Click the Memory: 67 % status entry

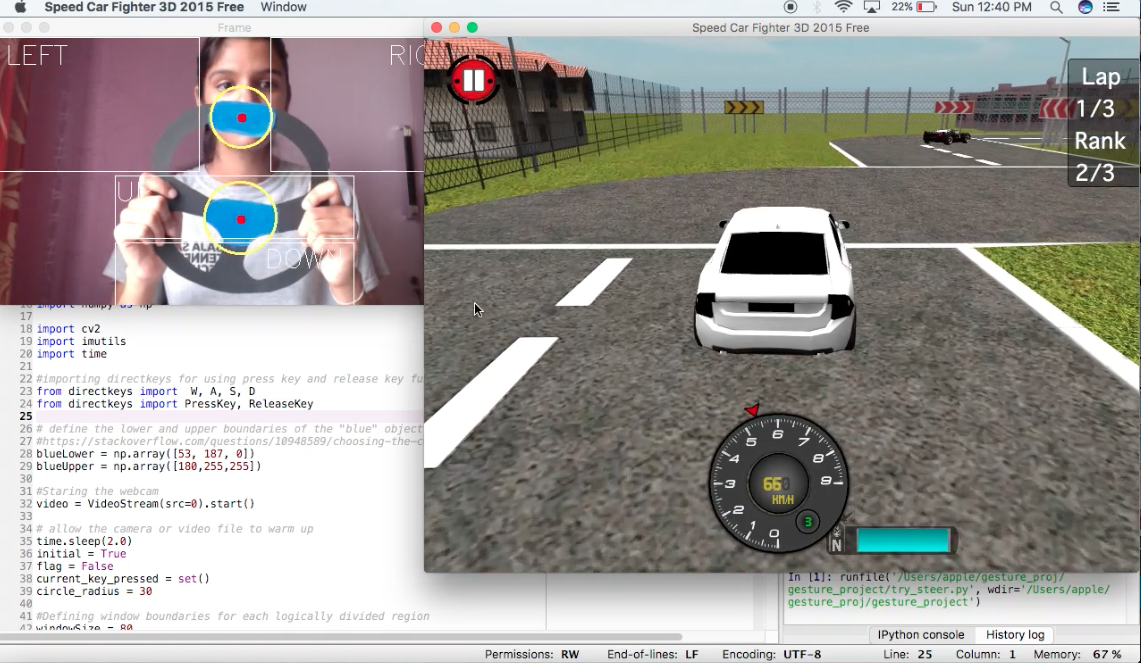[x=1079, y=654]
